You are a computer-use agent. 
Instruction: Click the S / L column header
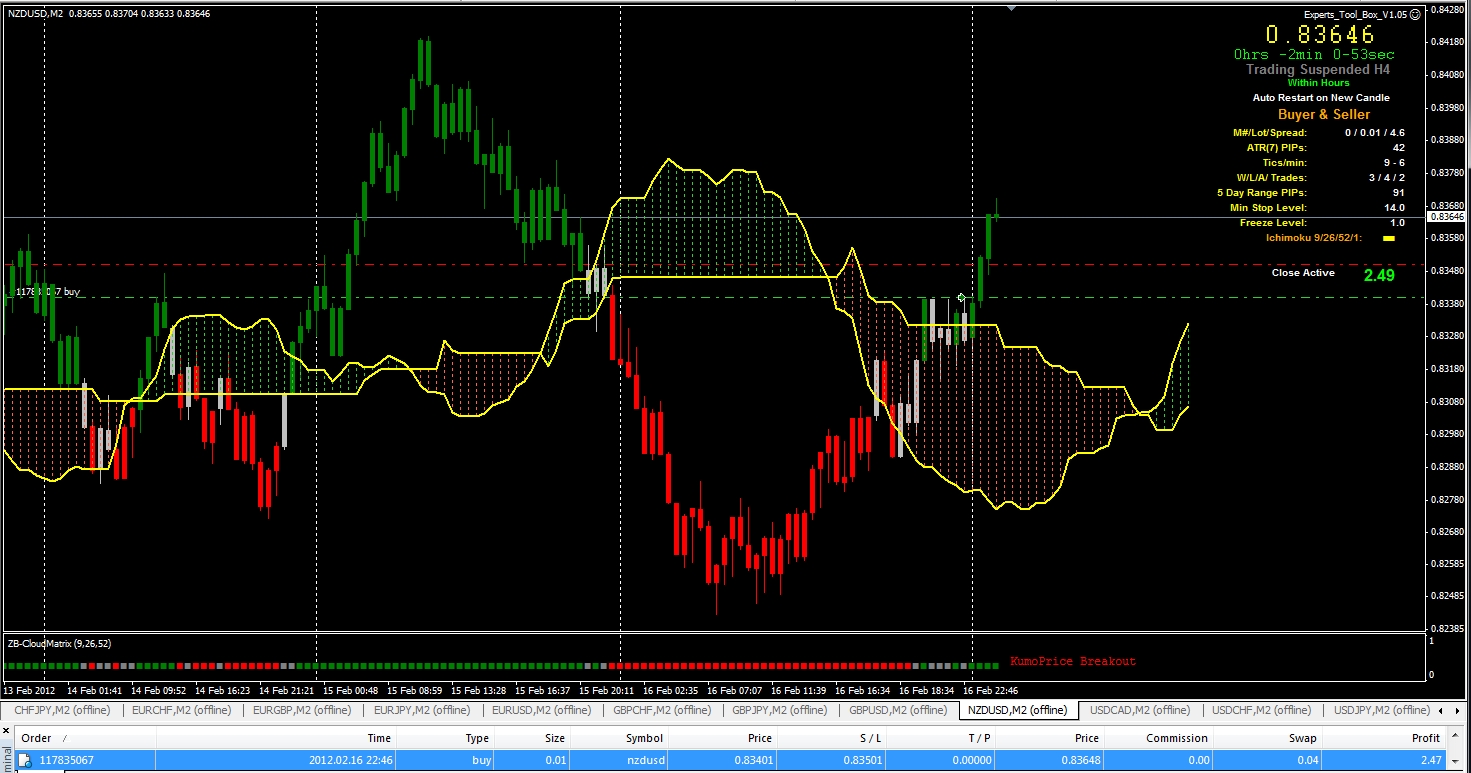click(832, 738)
